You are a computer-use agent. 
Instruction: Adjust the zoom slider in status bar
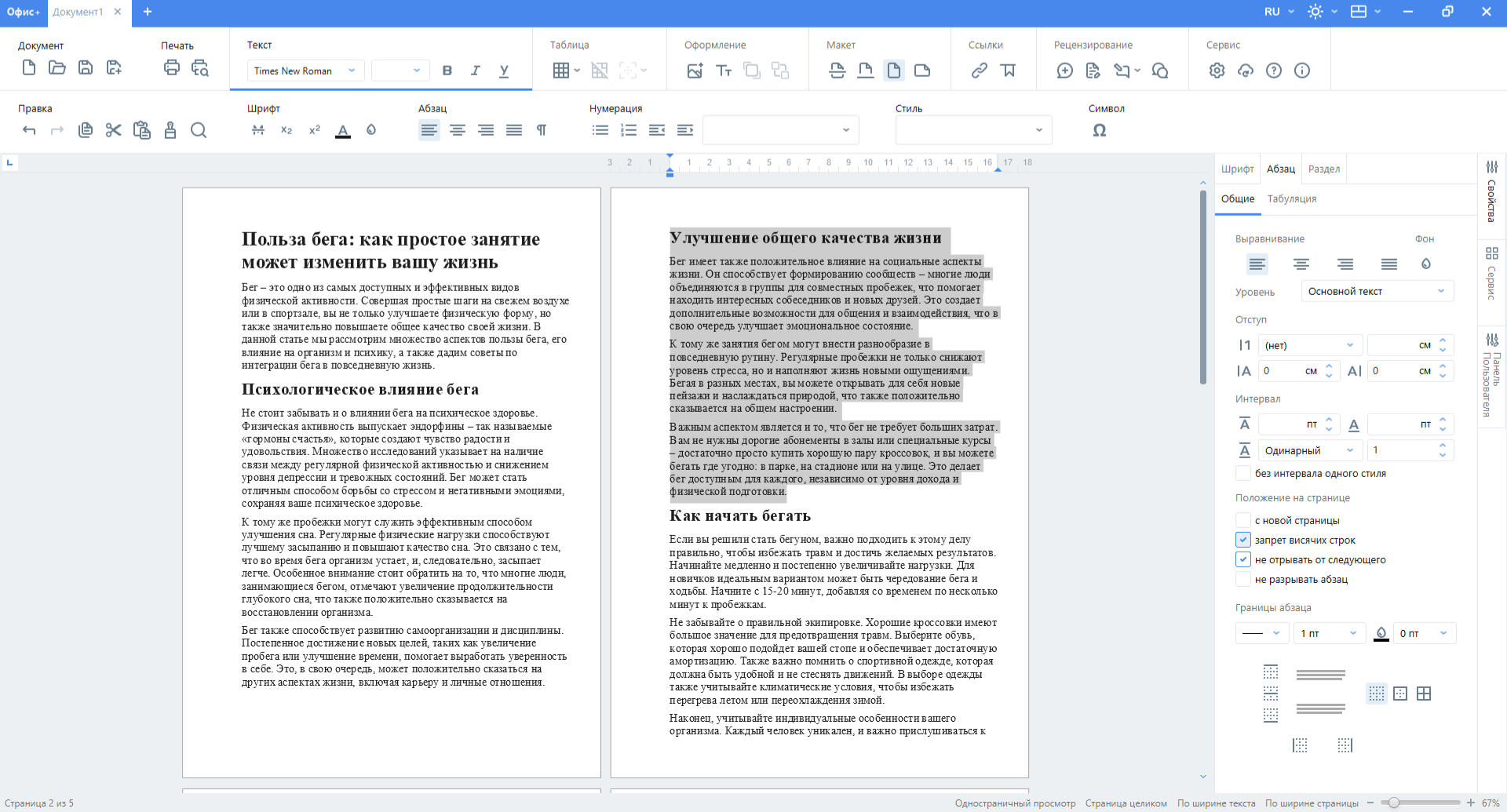tap(1393, 803)
